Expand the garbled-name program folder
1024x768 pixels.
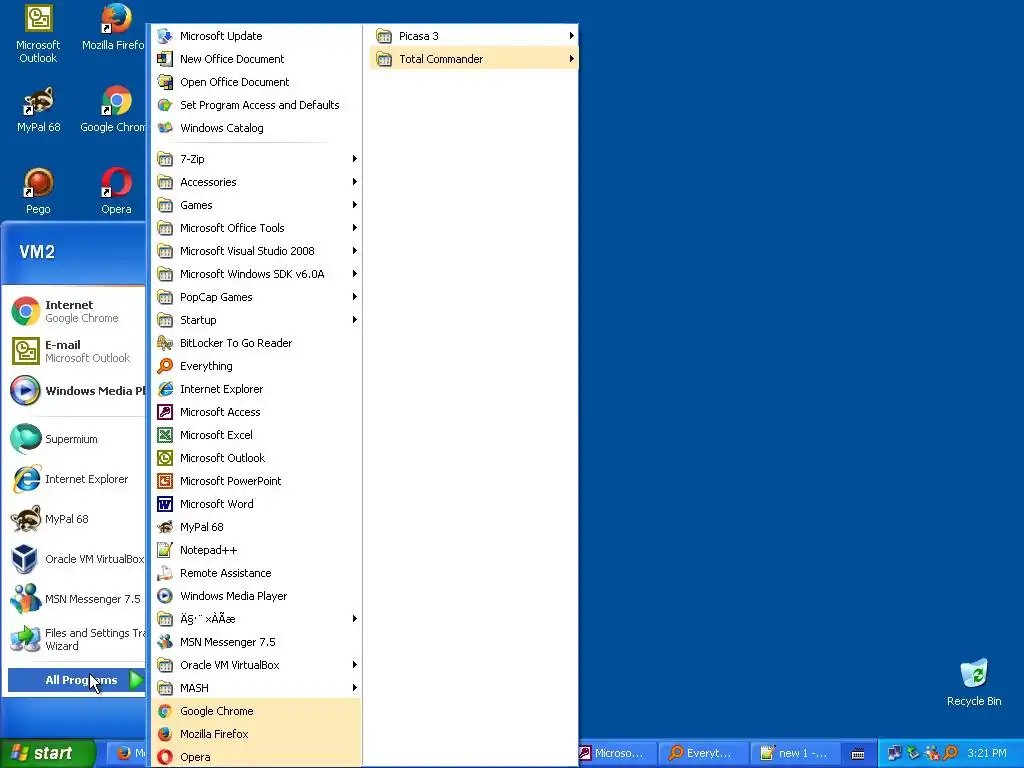click(256, 618)
